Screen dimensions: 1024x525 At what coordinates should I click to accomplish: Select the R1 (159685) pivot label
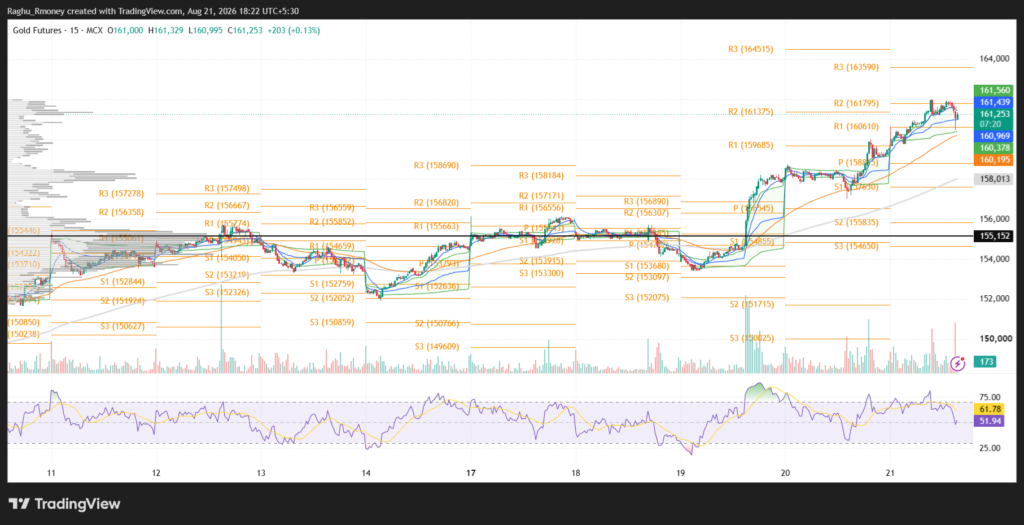[750, 145]
